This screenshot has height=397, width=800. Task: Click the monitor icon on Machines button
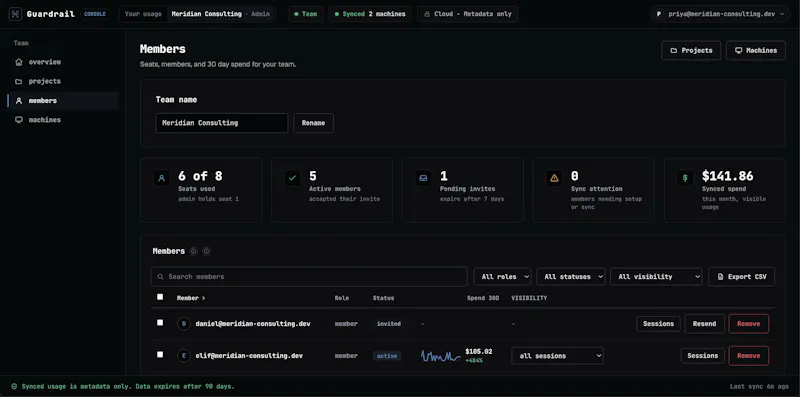pos(738,51)
